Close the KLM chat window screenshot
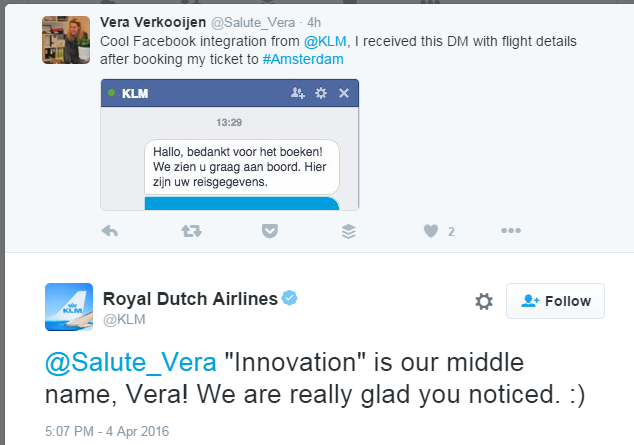 click(344, 93)
